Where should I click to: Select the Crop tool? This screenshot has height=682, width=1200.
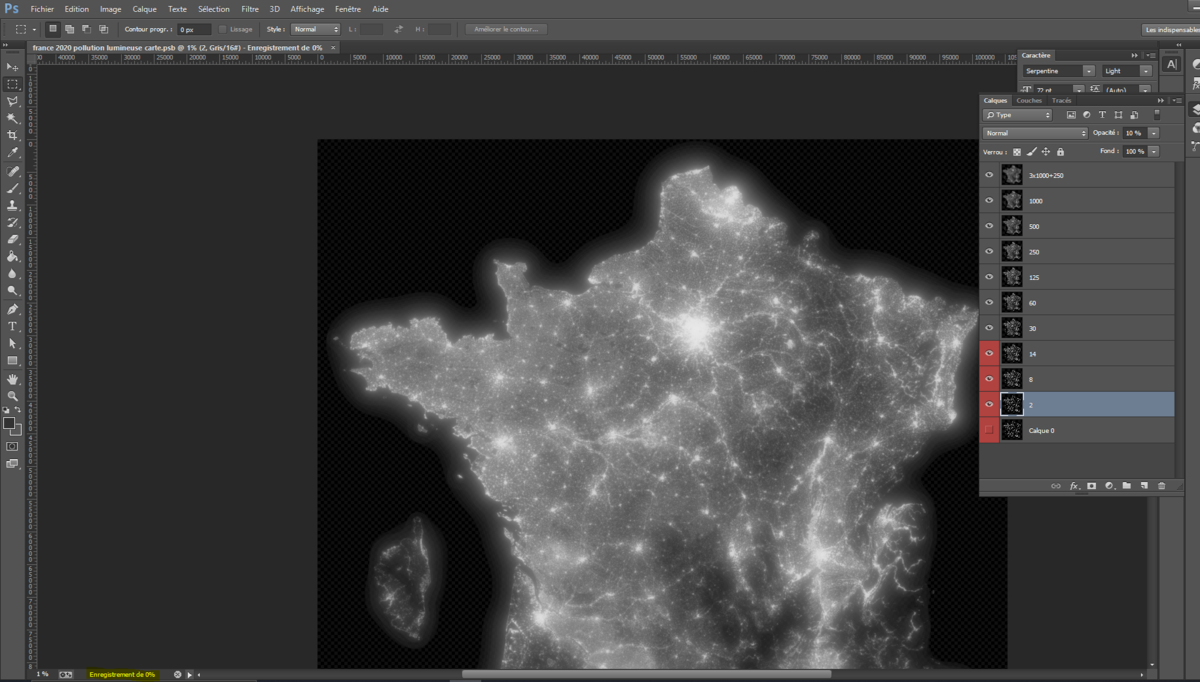click(x=13, y=135)
